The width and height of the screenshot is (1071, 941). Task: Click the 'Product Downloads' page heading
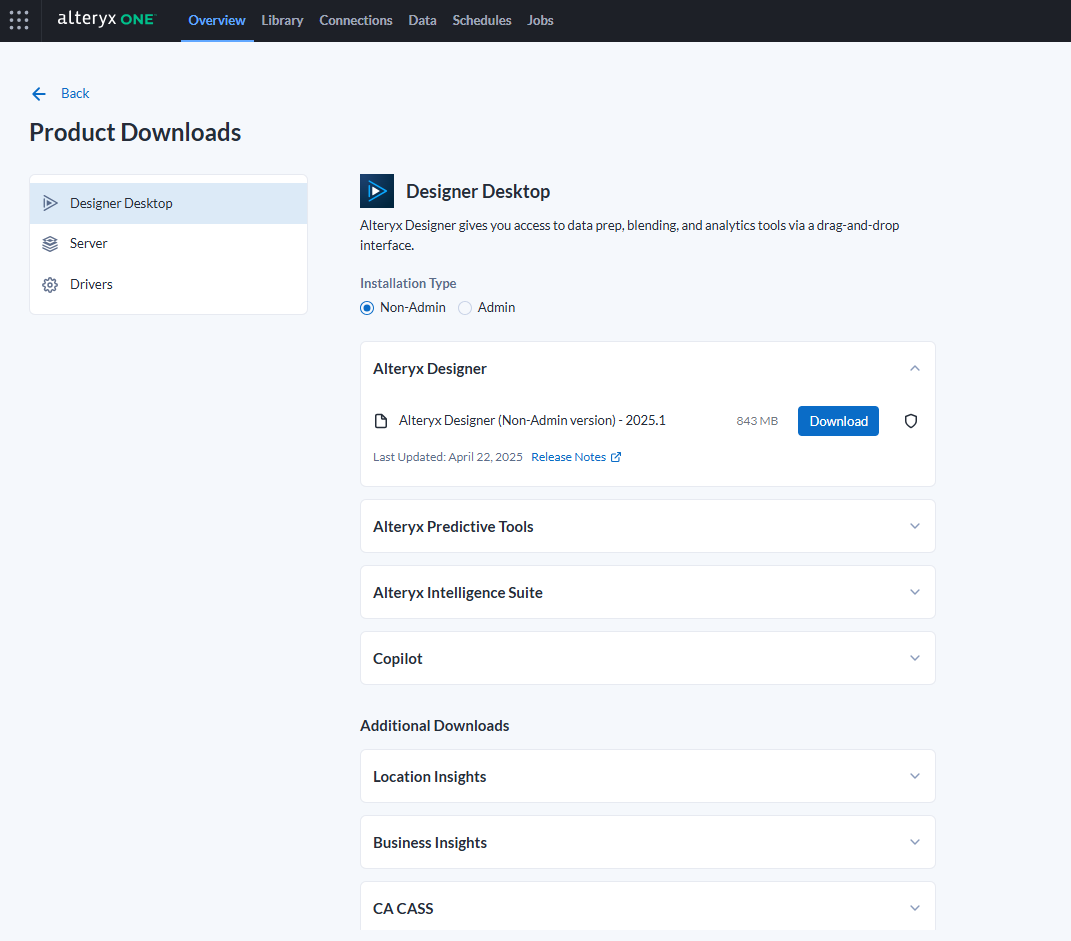[x=135, y=132]
